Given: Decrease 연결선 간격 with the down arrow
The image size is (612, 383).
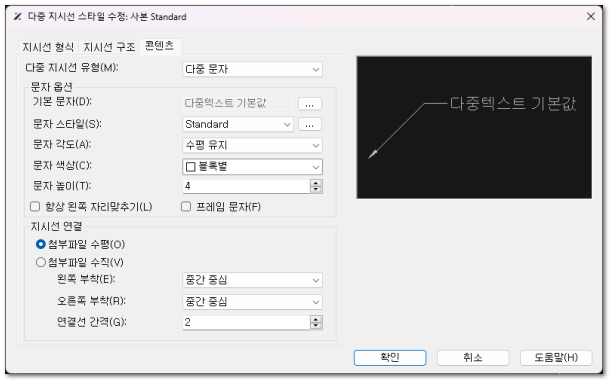Looking at the screenshot, I should [316, 326].
